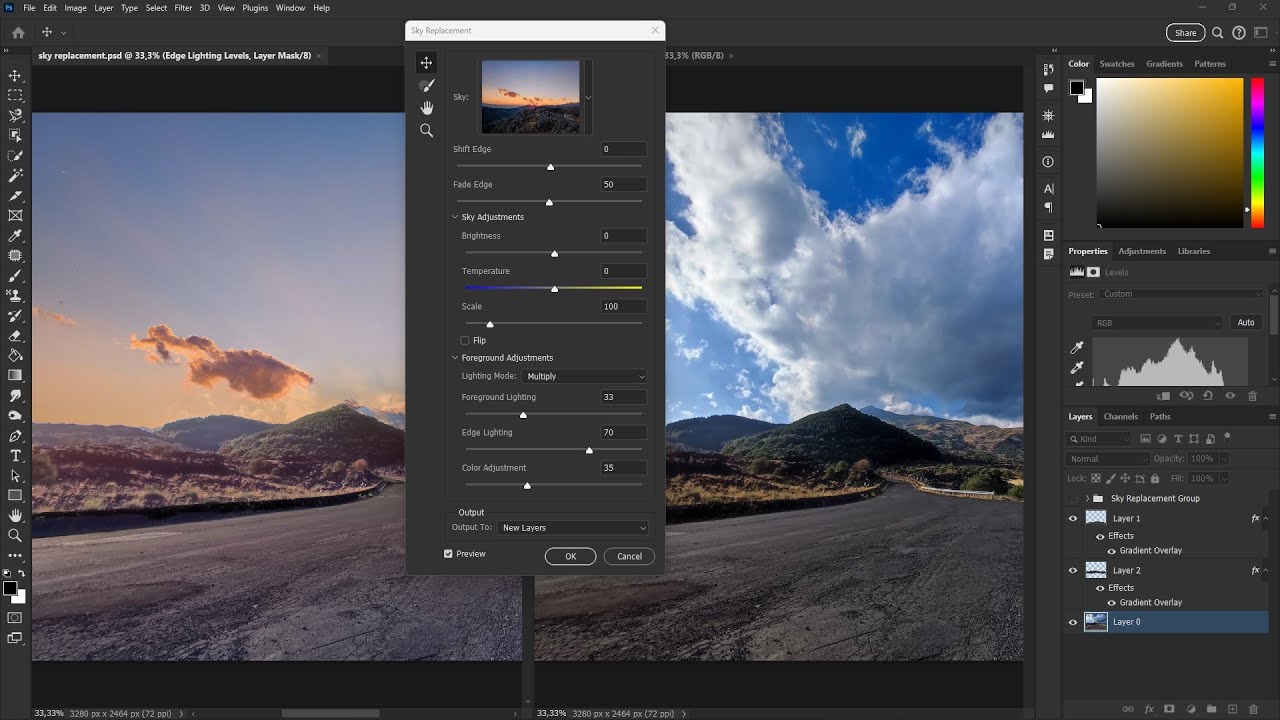Open the RGB channel dropdown in Properties

[1158, 323]
